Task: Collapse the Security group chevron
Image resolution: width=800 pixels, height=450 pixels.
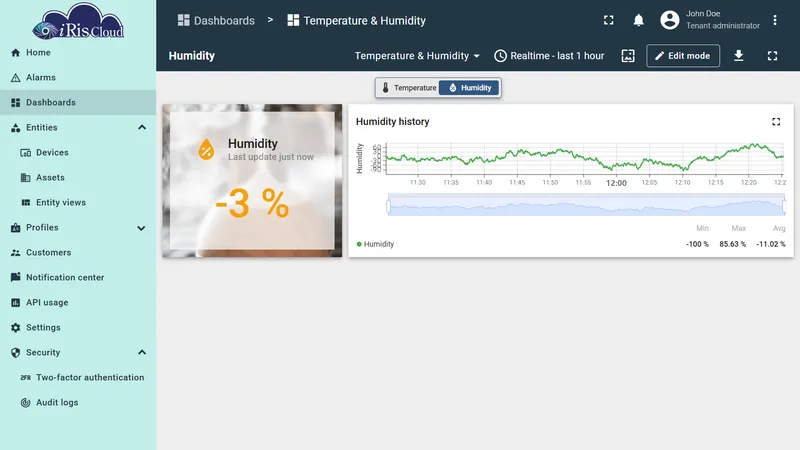Action: [142, 353]
